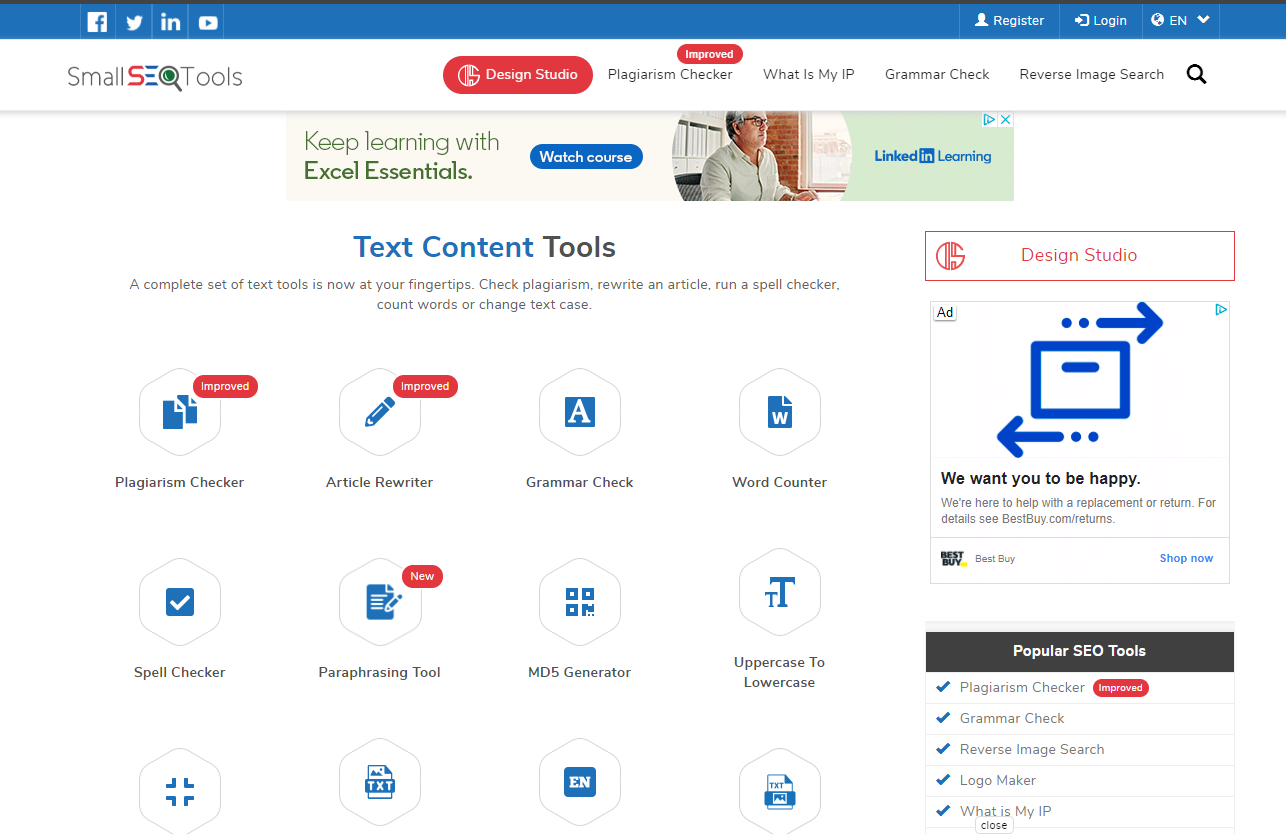Open the EN language tool icon in the bottom row
The width and height of the screenshot is (1286, 834).
coord(580,781)
